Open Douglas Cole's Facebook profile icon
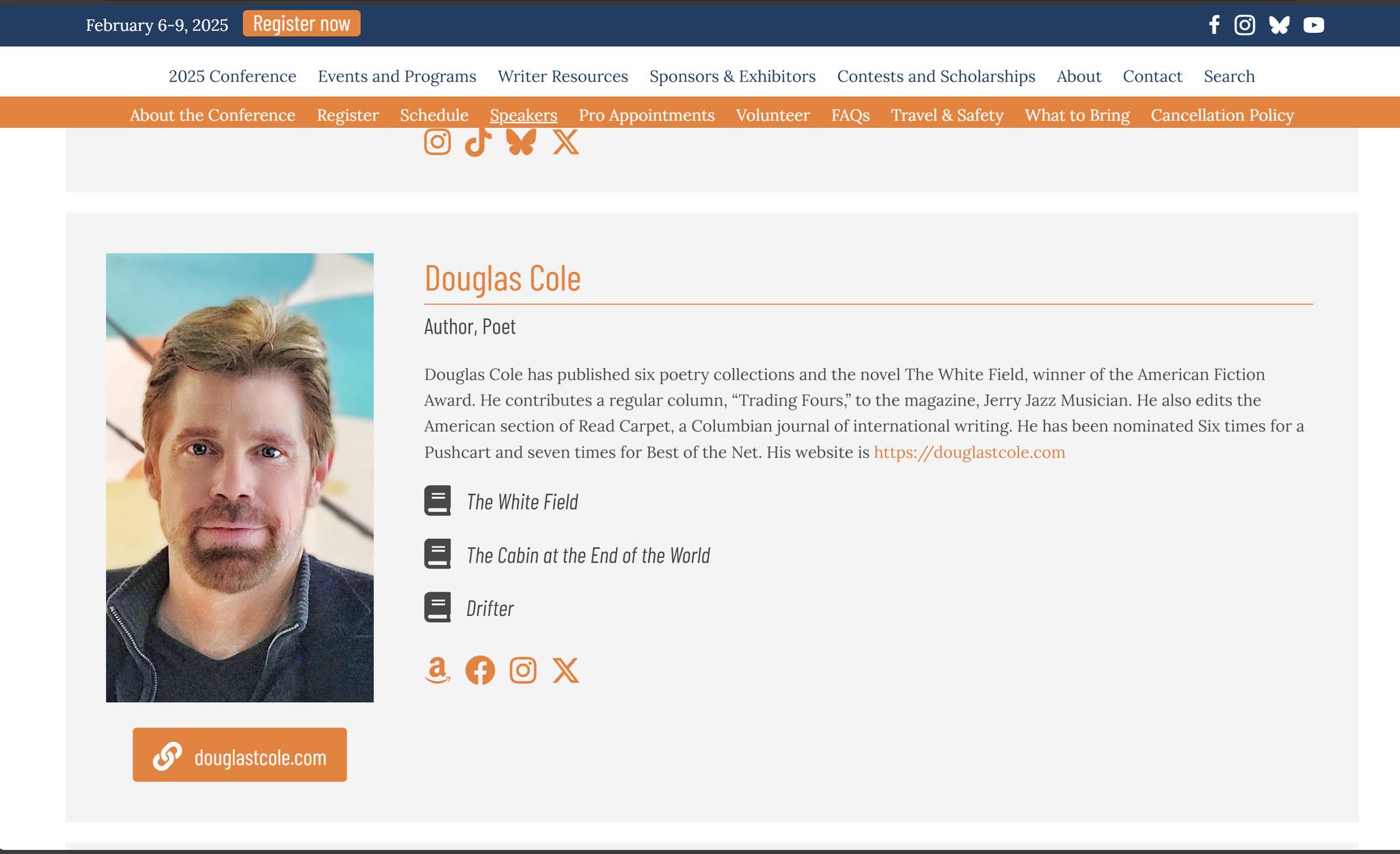1400x854 pixels. [480, 670]
